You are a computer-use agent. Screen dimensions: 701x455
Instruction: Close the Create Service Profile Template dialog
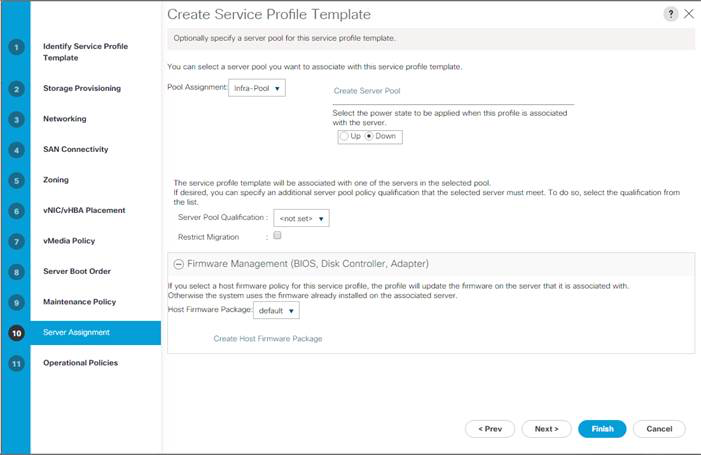coord(688,14)
